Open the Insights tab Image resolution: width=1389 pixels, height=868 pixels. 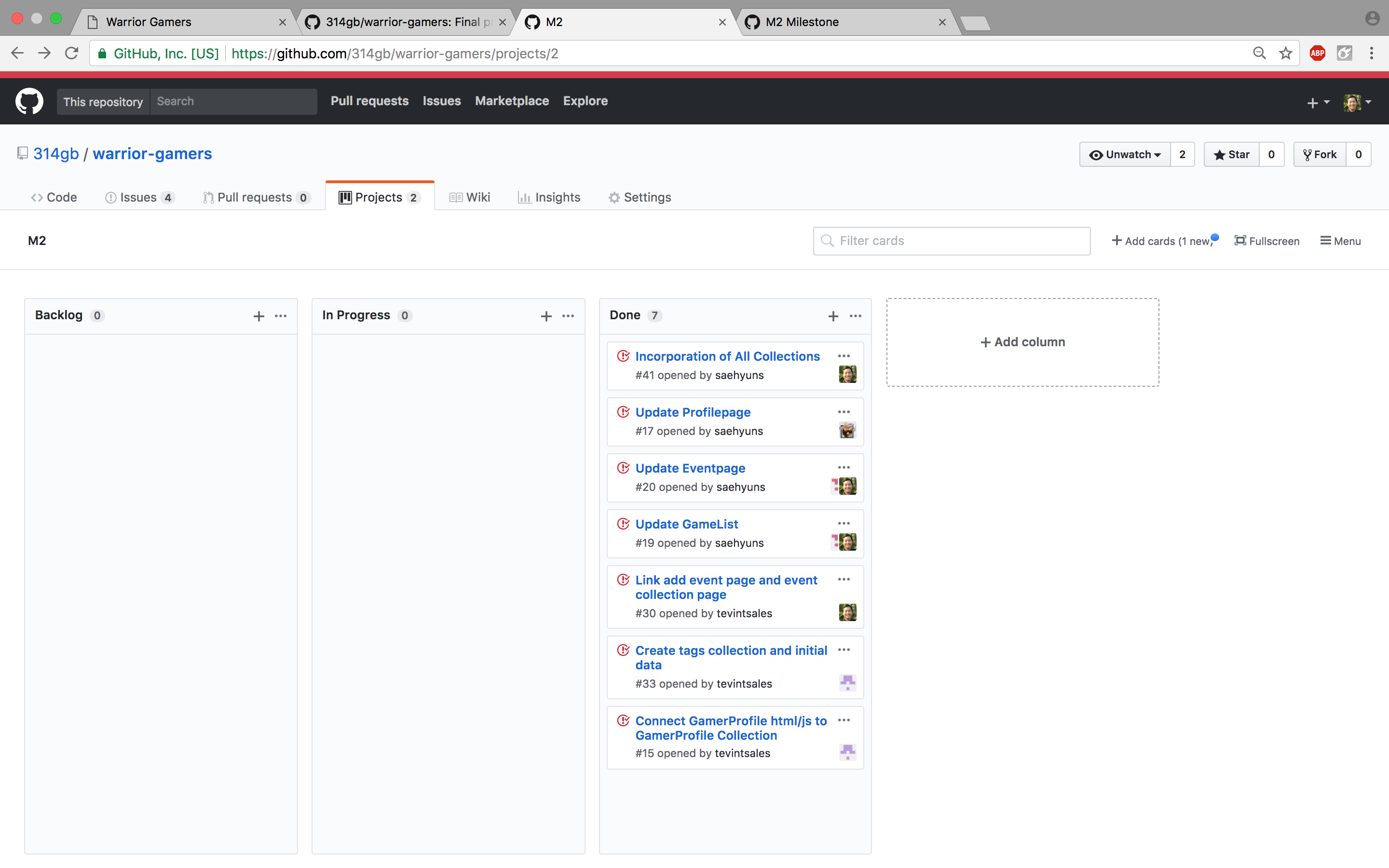click(x=549, y=197)
